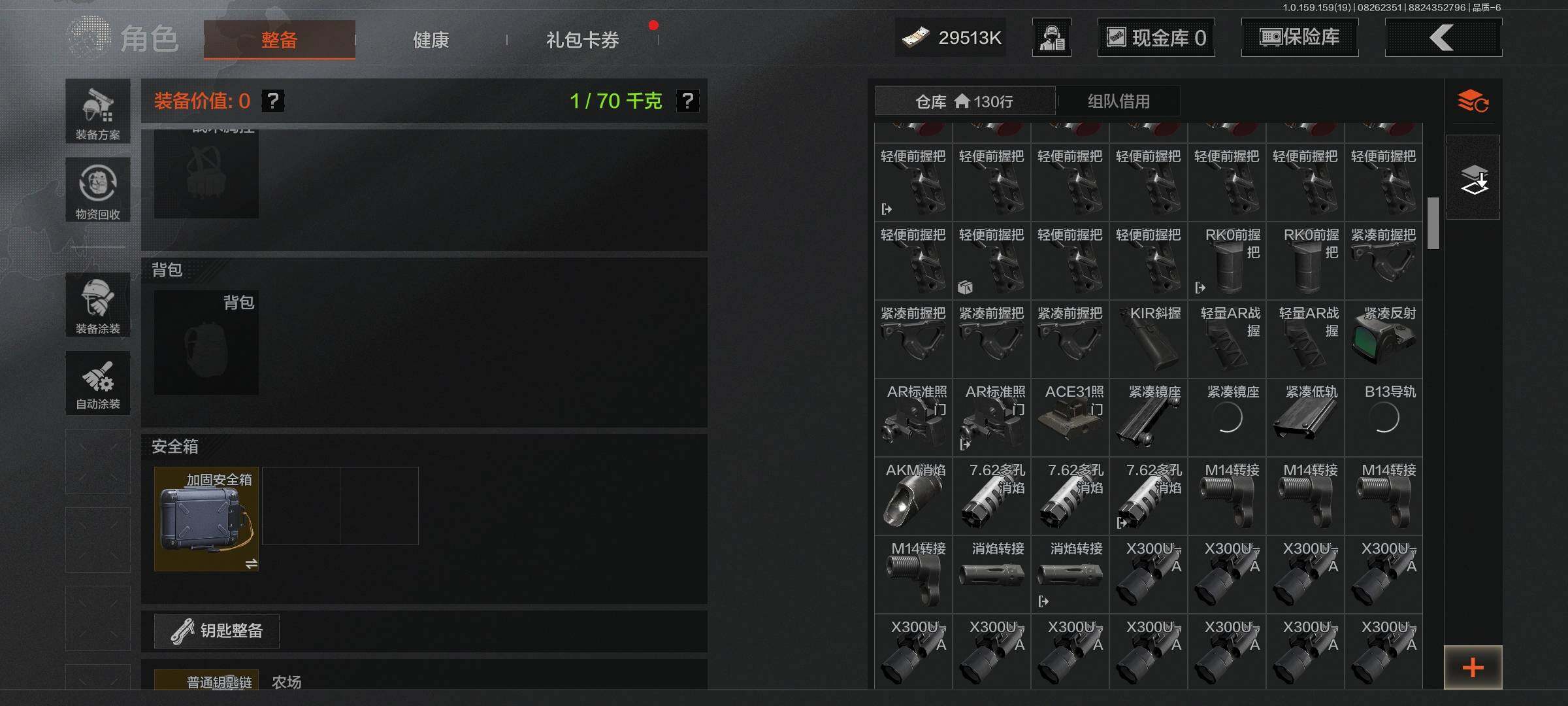This screenshot has height=706, width=1568.
Task: Click the help icon beside weight 千克
Action: pos(687,101)
